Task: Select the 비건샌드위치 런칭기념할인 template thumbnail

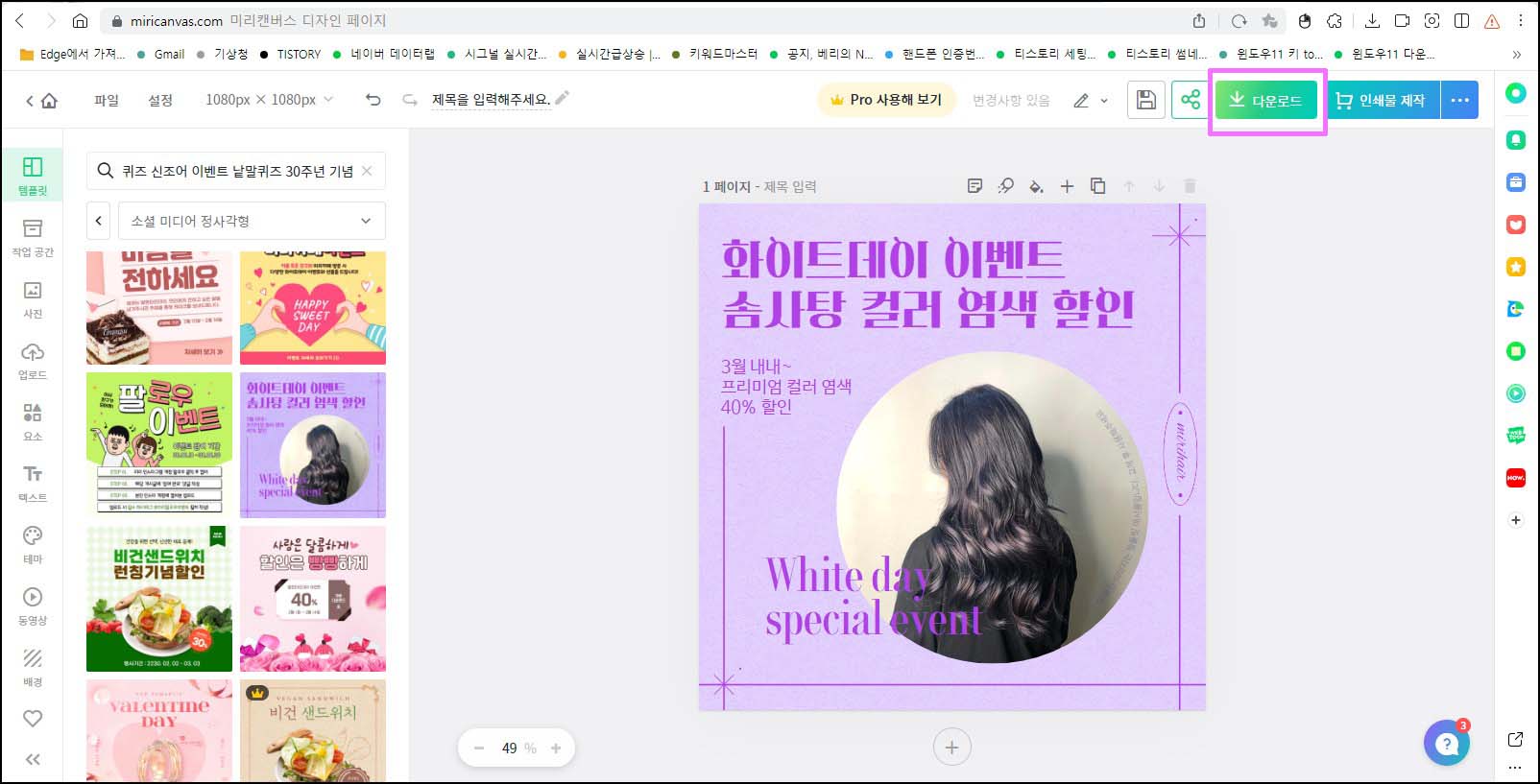Action: 159,599
